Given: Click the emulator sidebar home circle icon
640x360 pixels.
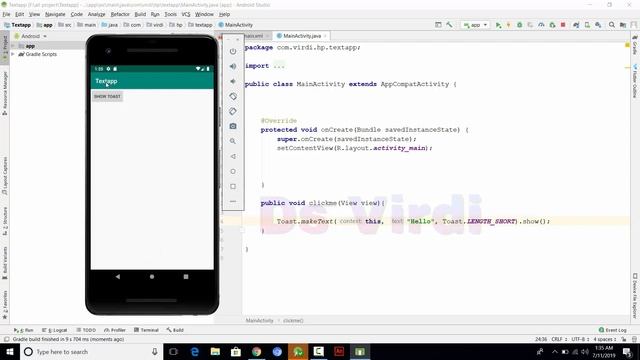Looking at the screenshot, I should (x=233, y=171).
